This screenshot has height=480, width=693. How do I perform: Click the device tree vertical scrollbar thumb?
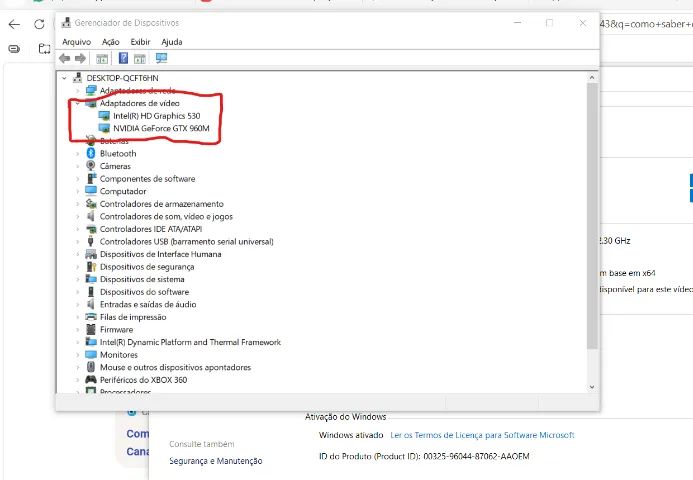click(x=592, y=217)
